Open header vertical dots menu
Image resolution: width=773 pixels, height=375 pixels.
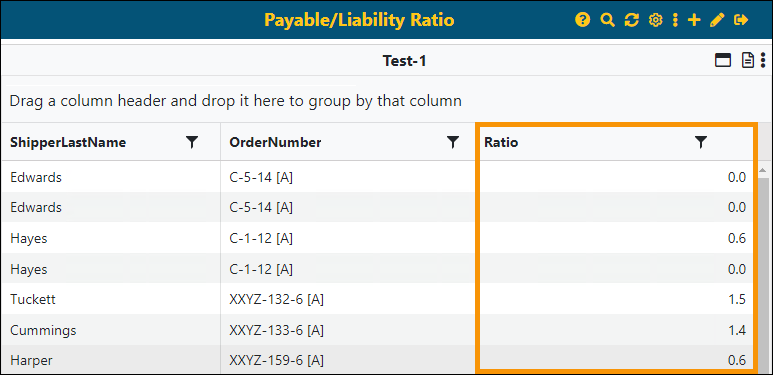coord(675,20)
